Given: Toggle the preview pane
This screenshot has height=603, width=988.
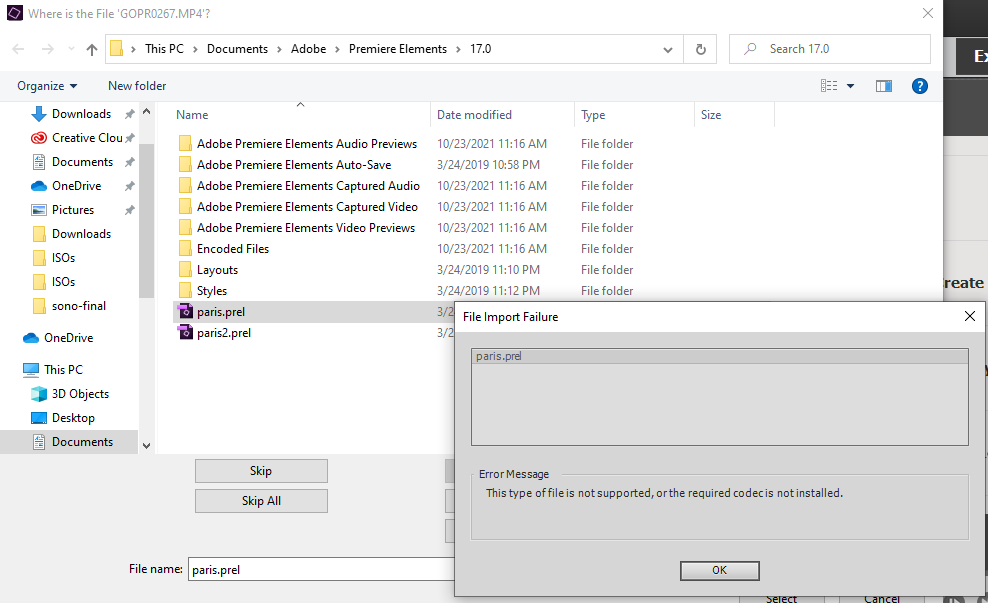Looking at the screenshot, I should click(883, 86).
